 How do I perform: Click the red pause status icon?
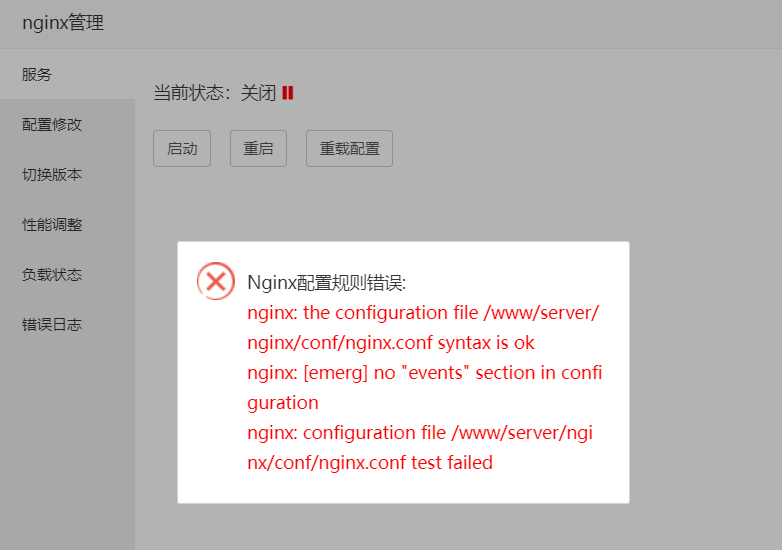(x=288, y=93)
